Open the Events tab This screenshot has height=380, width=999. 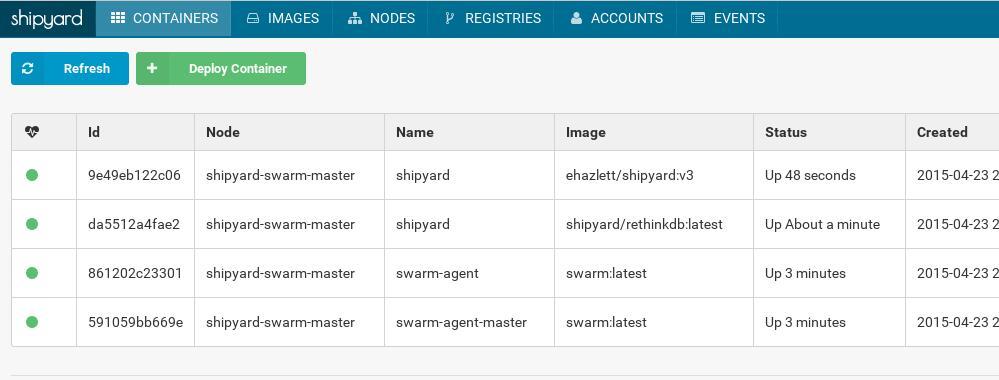[x=728, y=18]
